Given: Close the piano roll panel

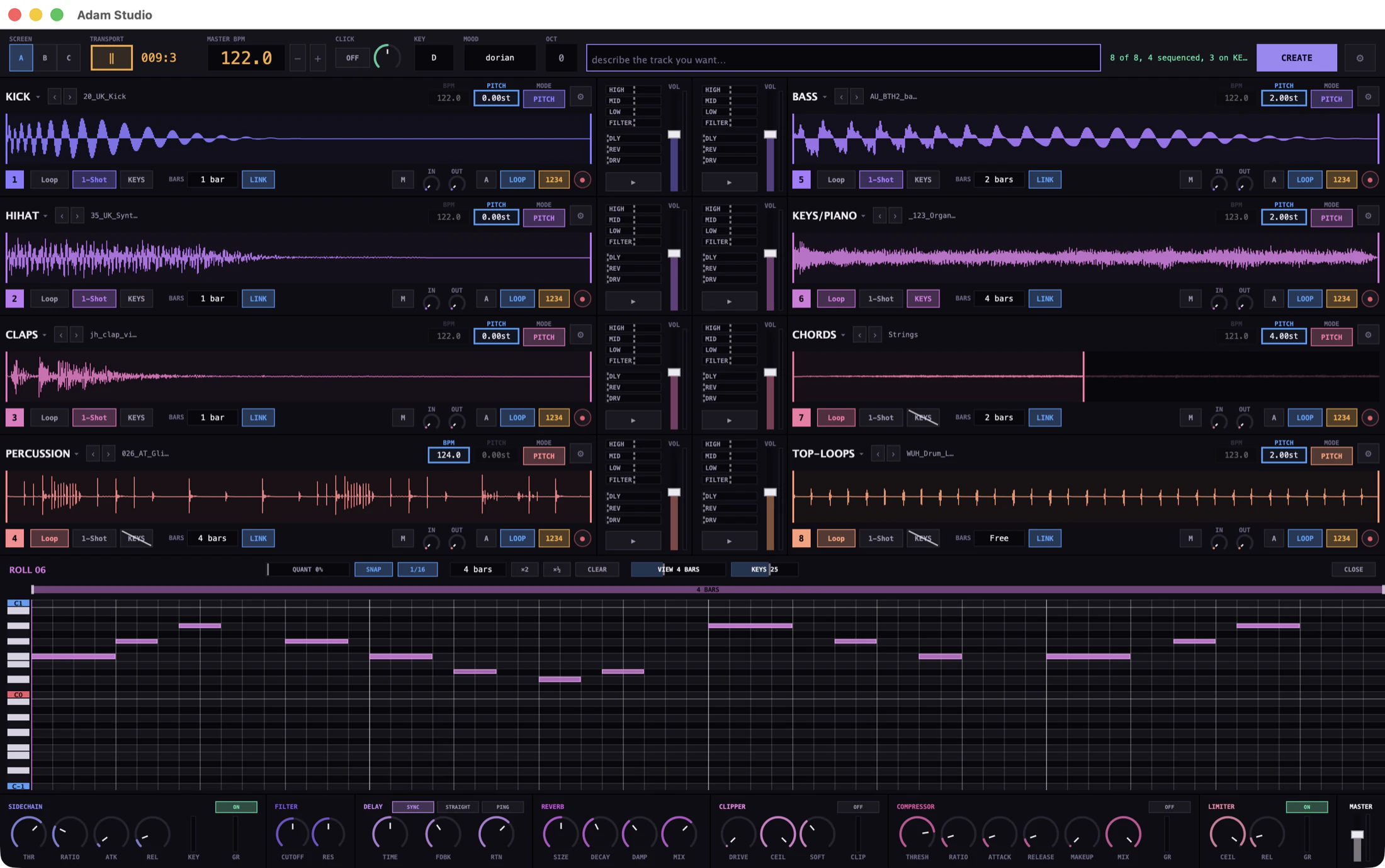Looking at the screenshot, I should point(1354,570).
